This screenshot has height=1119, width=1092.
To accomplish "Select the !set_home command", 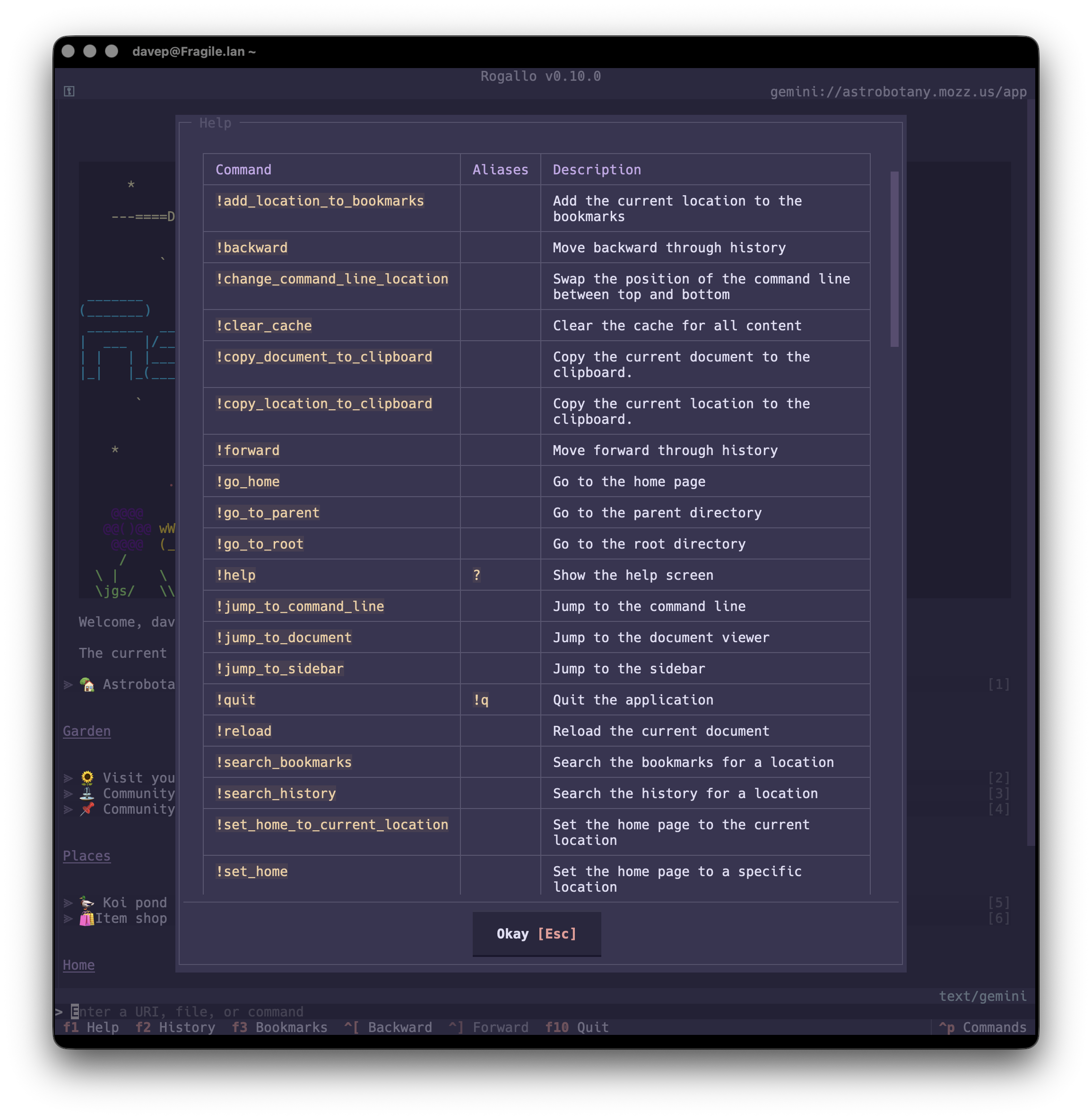I will [251, 871].
